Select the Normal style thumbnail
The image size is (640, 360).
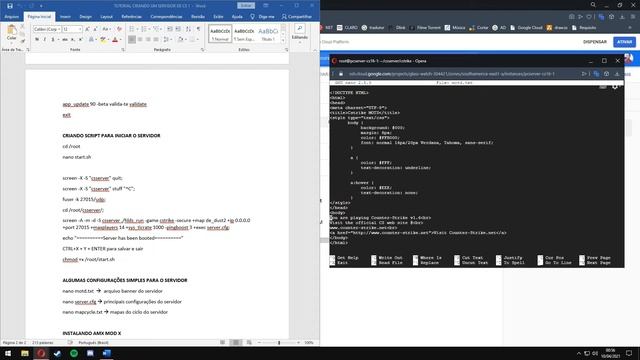(x=220, y=33)
